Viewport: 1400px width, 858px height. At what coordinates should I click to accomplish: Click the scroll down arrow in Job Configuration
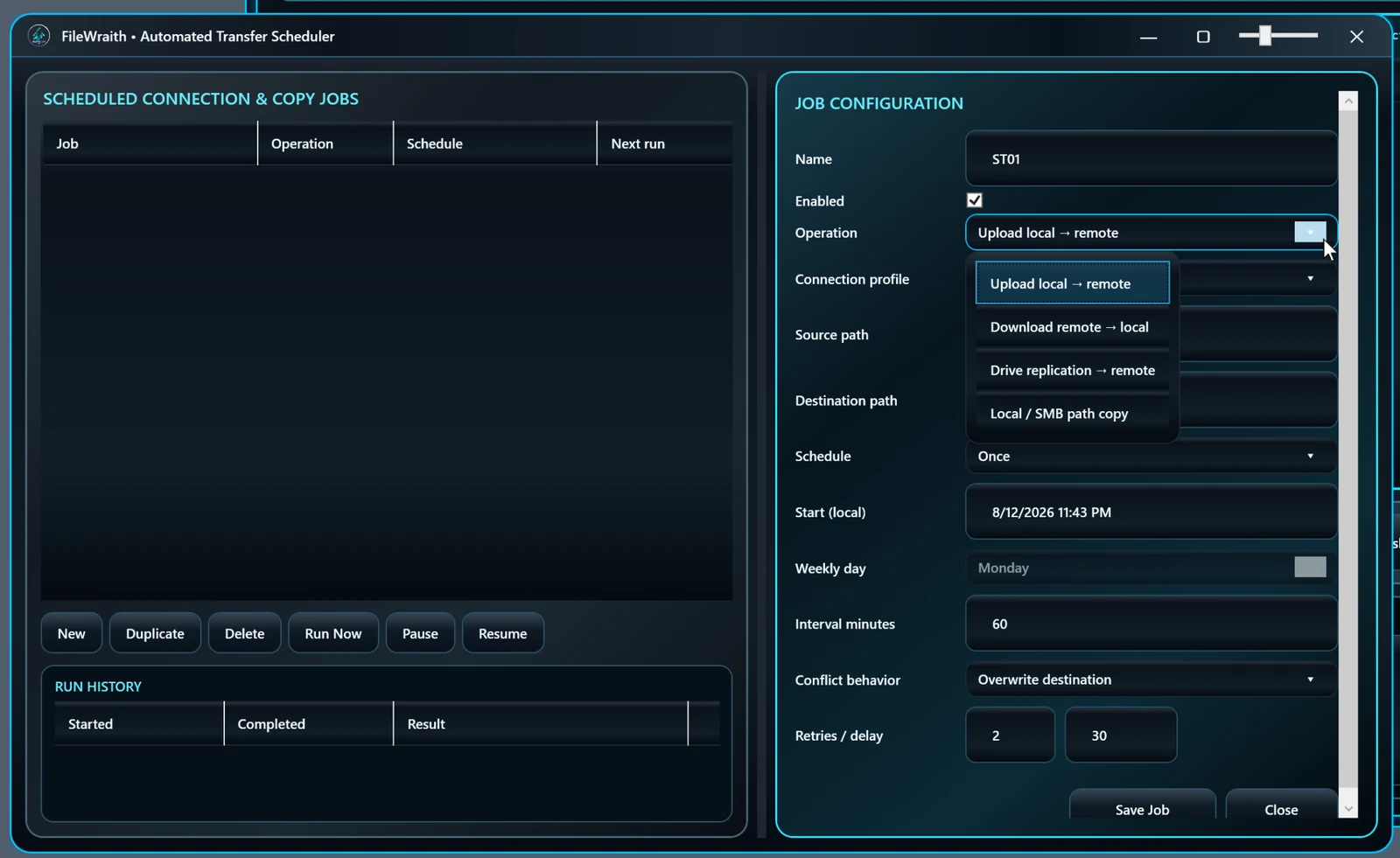click(x=1348, y=809)
